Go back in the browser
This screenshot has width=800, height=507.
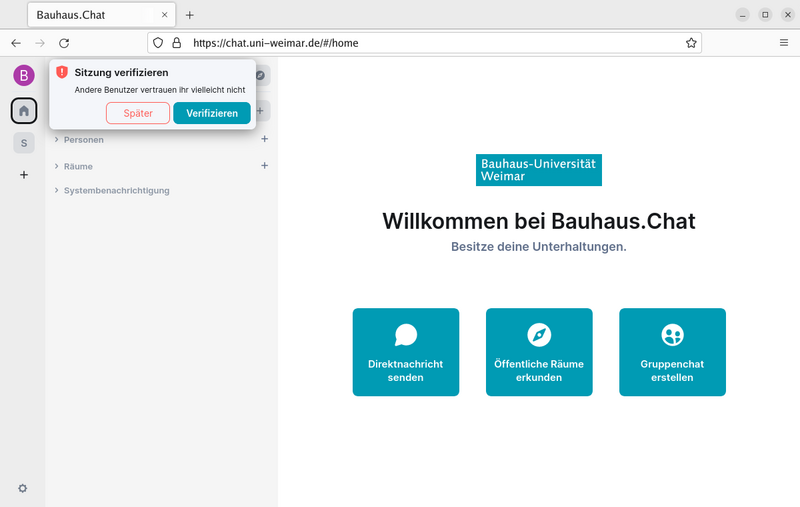point(16,43)
